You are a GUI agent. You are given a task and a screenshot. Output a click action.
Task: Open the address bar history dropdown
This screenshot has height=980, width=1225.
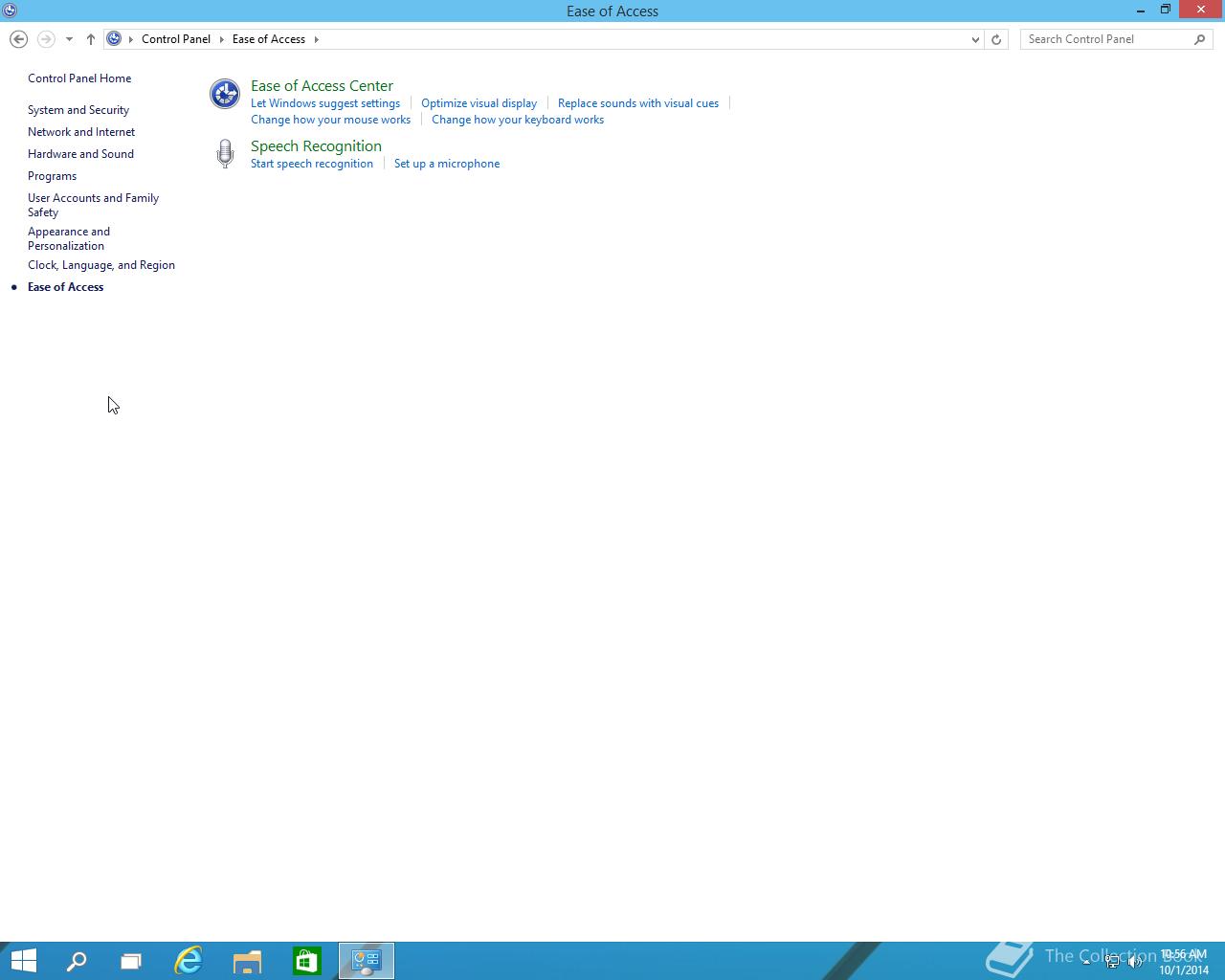(975, 39)
